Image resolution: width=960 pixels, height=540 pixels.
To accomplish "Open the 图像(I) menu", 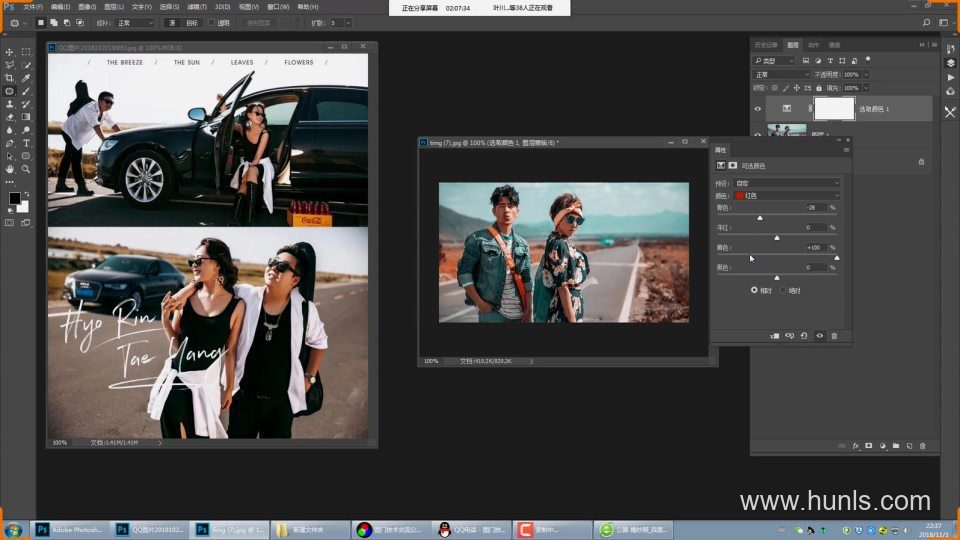I will click(87, 7).
